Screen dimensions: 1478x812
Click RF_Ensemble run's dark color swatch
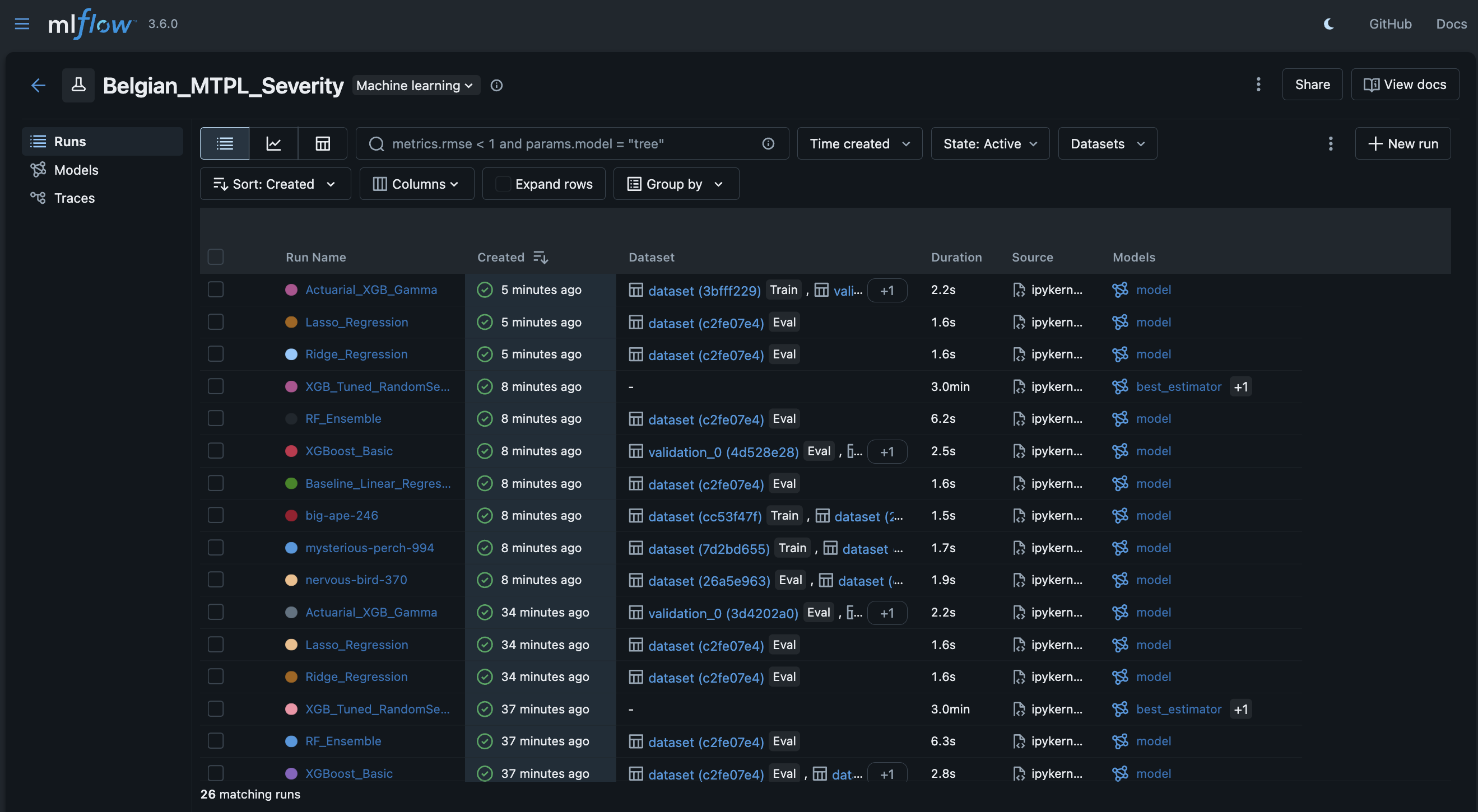pyautogui.click(x=291, y=419)
